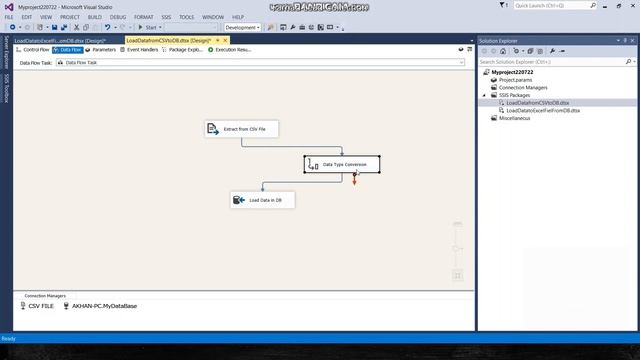Click the Copy icon in the toolbar
Screen dimensions: 640x360
pyautogui.click(x=86, y=27)
